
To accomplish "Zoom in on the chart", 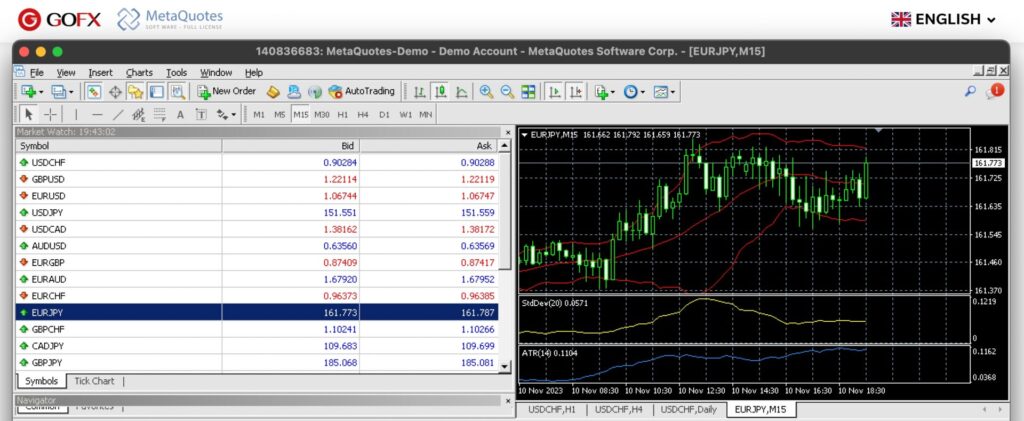I will [486, 91].
